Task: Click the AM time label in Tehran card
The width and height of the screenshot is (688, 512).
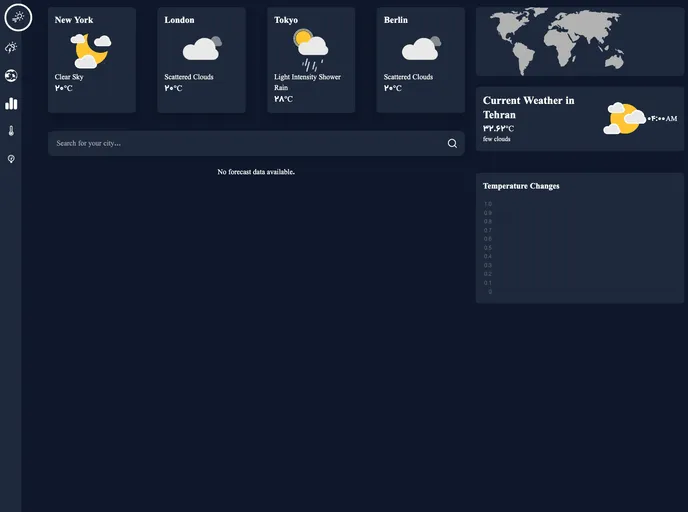Action: point(663,118)
